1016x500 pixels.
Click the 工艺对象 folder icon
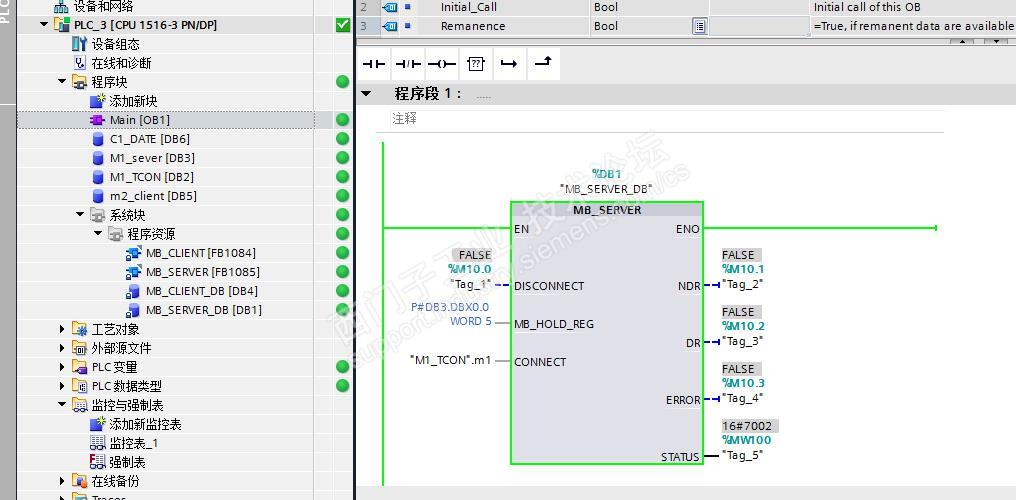coord(79,329)
